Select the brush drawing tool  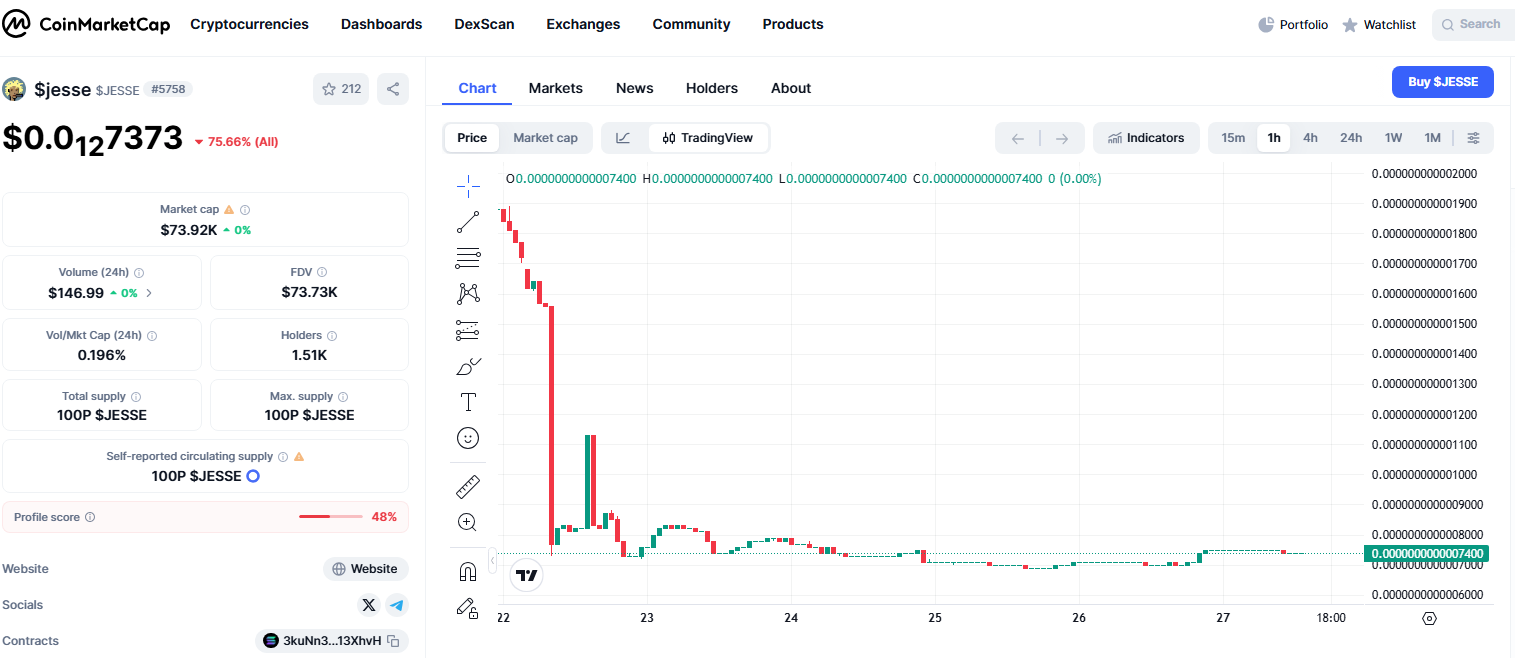tap(468, 366)
